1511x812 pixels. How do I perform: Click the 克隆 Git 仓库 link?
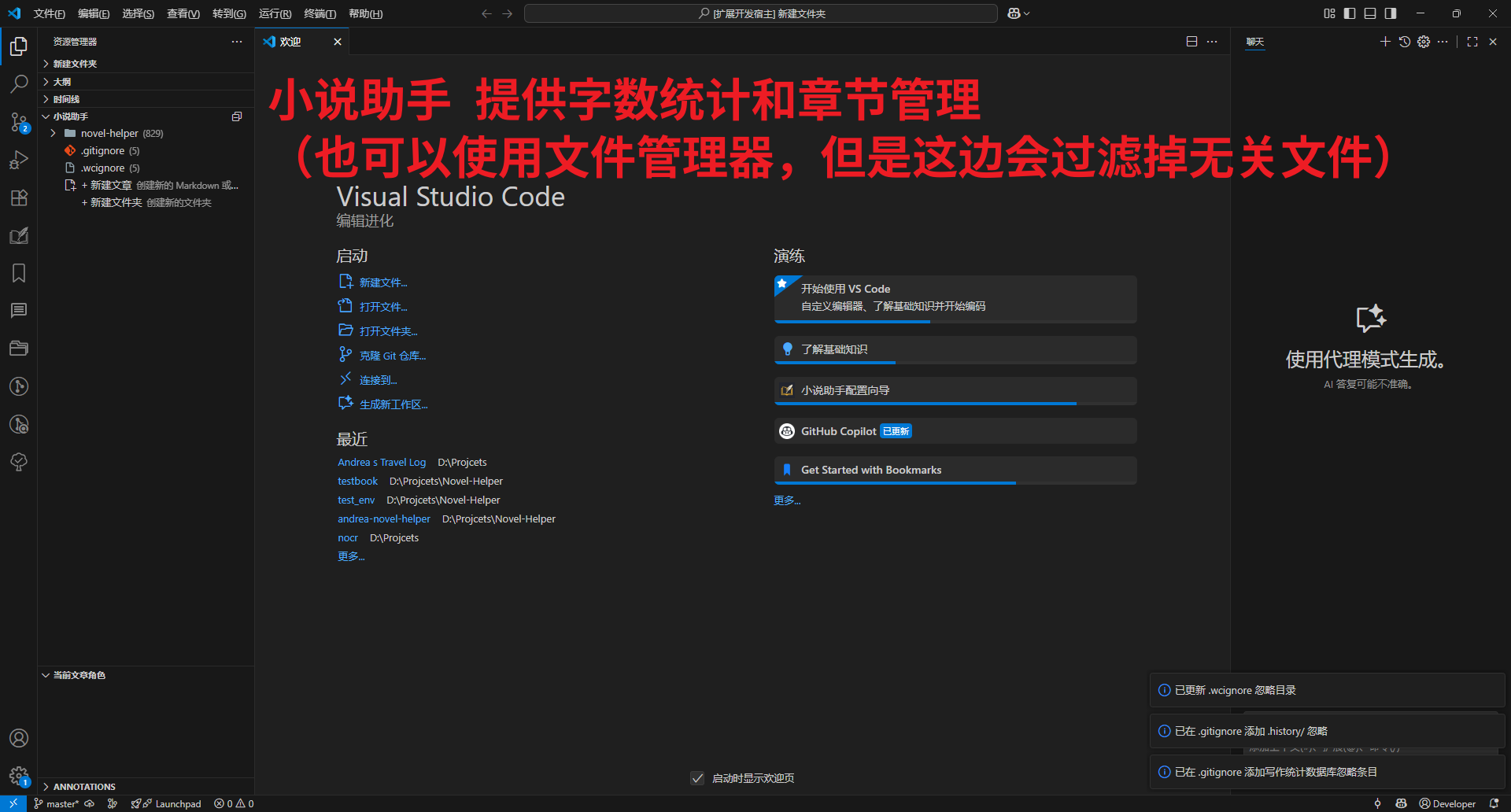[393, 355]
